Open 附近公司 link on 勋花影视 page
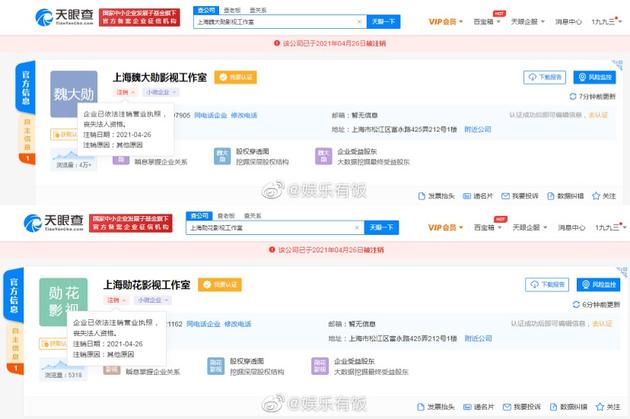 coord(478,338)
